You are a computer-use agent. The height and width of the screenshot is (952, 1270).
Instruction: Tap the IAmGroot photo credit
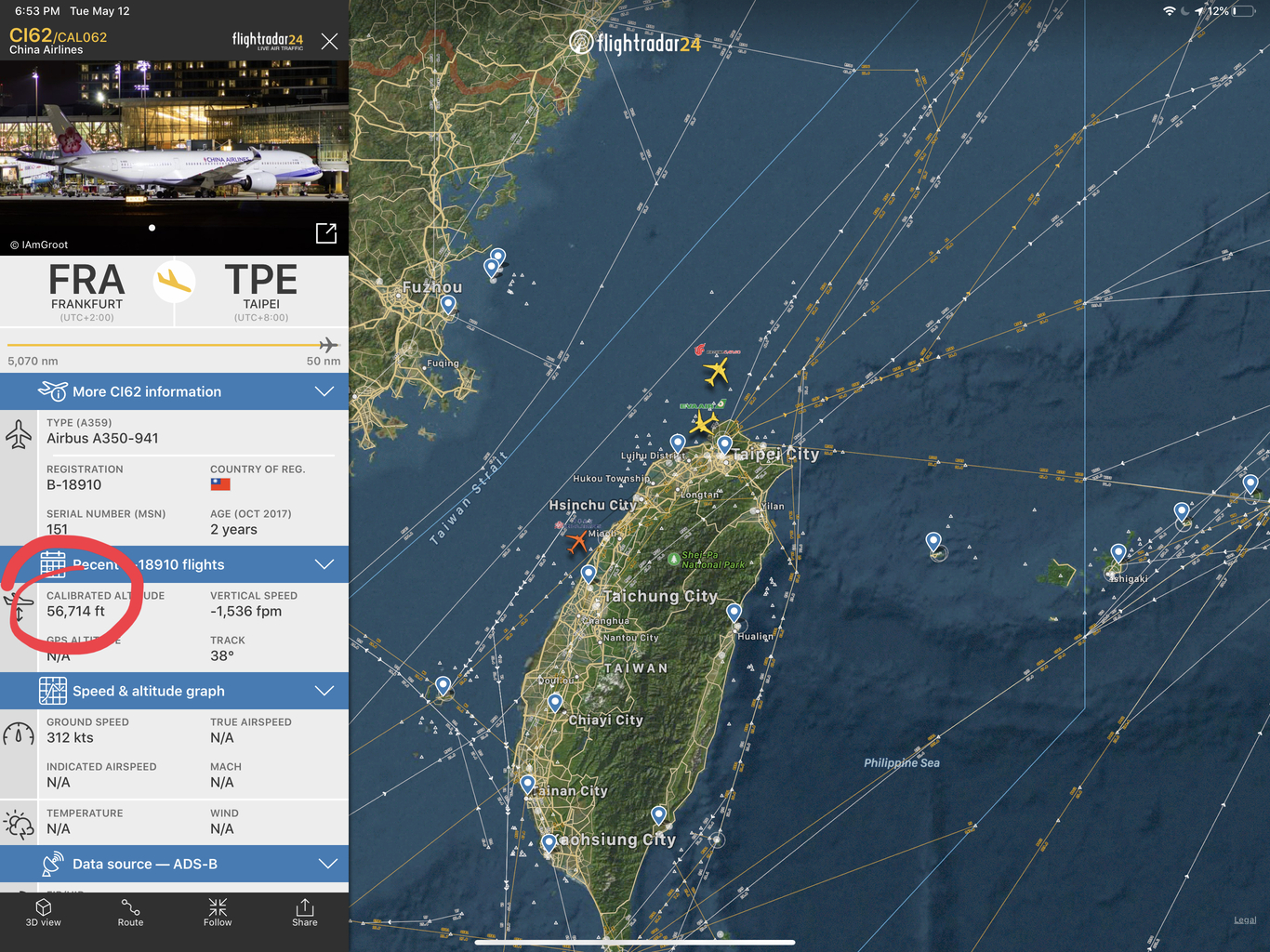(39, 245)
